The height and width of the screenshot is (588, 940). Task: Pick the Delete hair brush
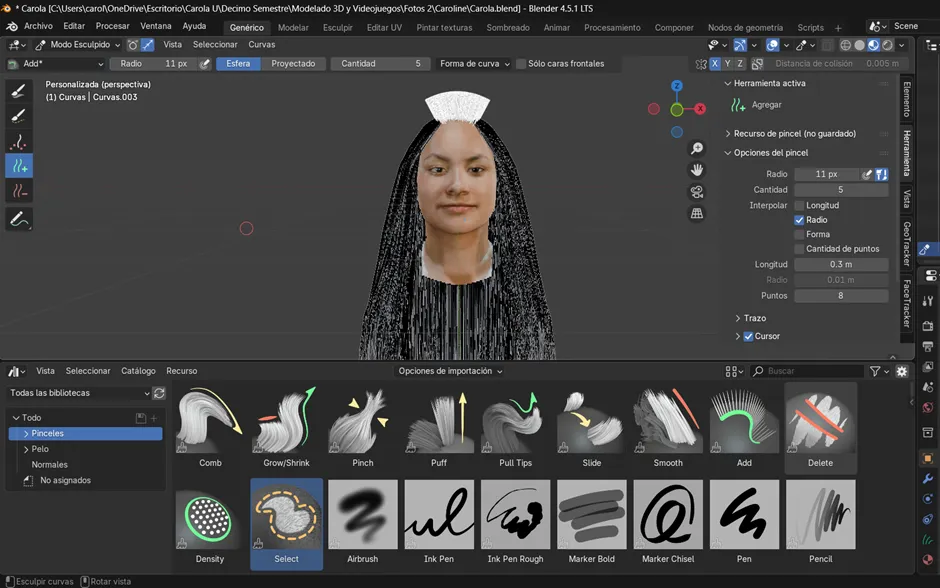[820, 422]
